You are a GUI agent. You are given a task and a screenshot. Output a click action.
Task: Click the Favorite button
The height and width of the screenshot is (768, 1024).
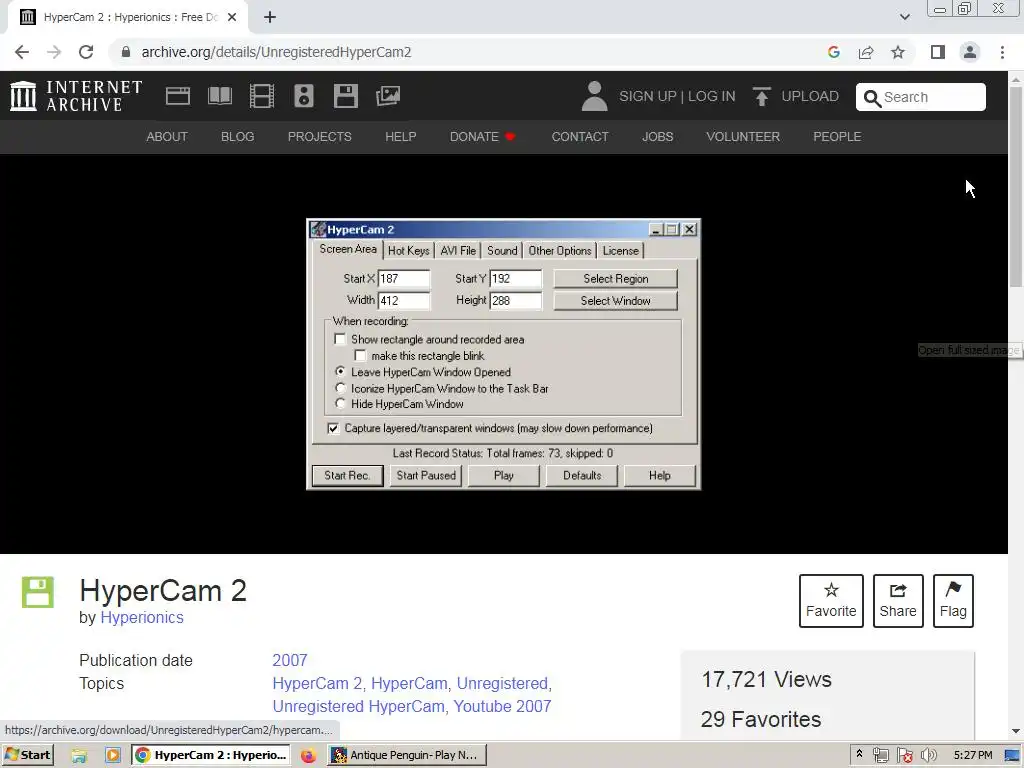tap(831, 601)
